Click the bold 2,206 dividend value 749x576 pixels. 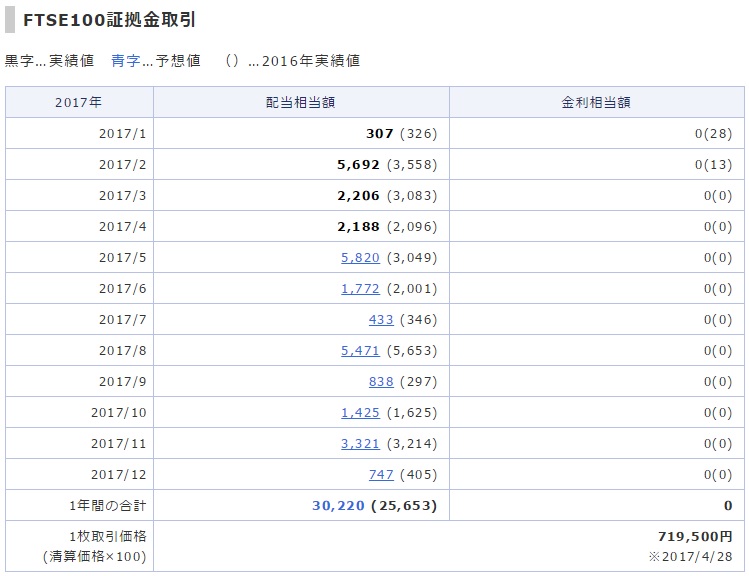point(358,196)
